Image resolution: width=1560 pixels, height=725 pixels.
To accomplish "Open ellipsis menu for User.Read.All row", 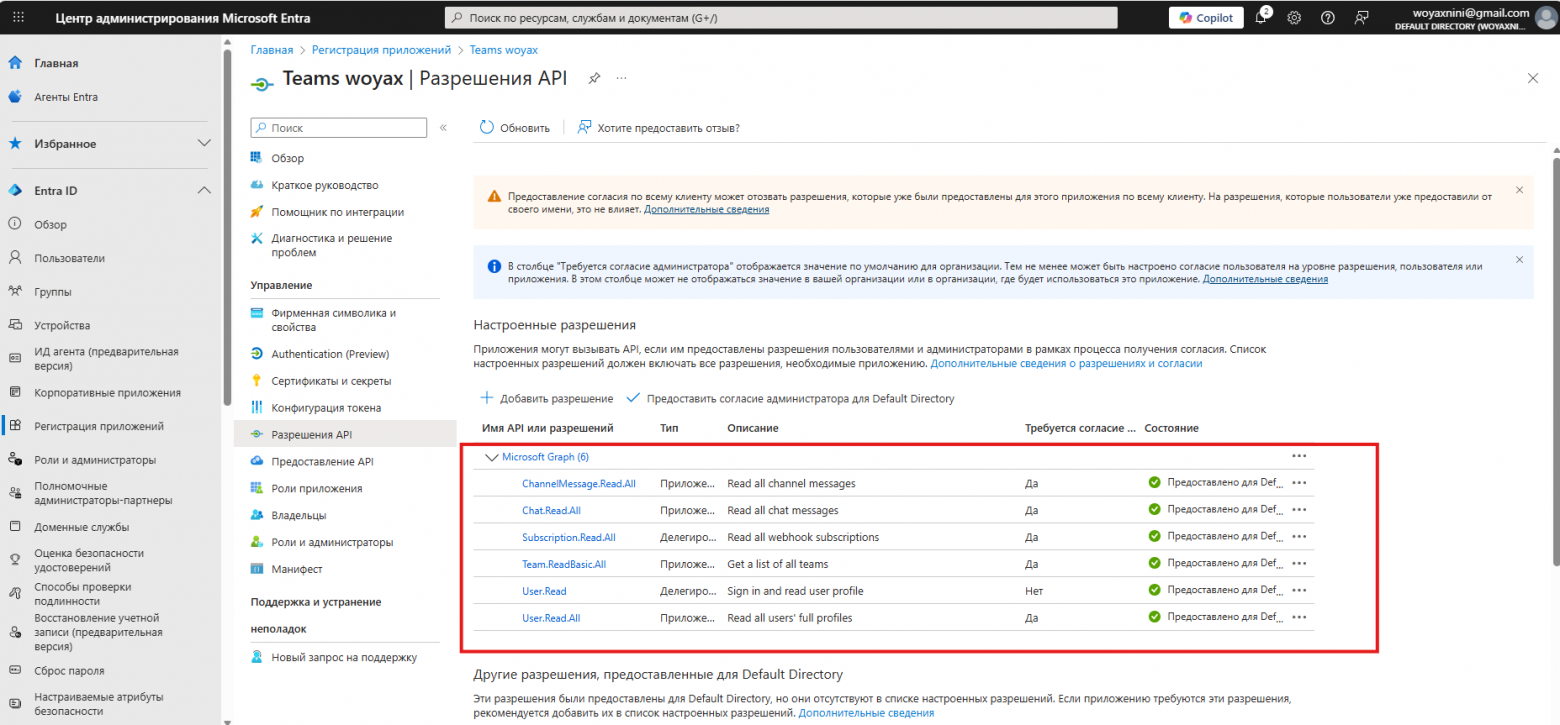I will coord(1299,618).
